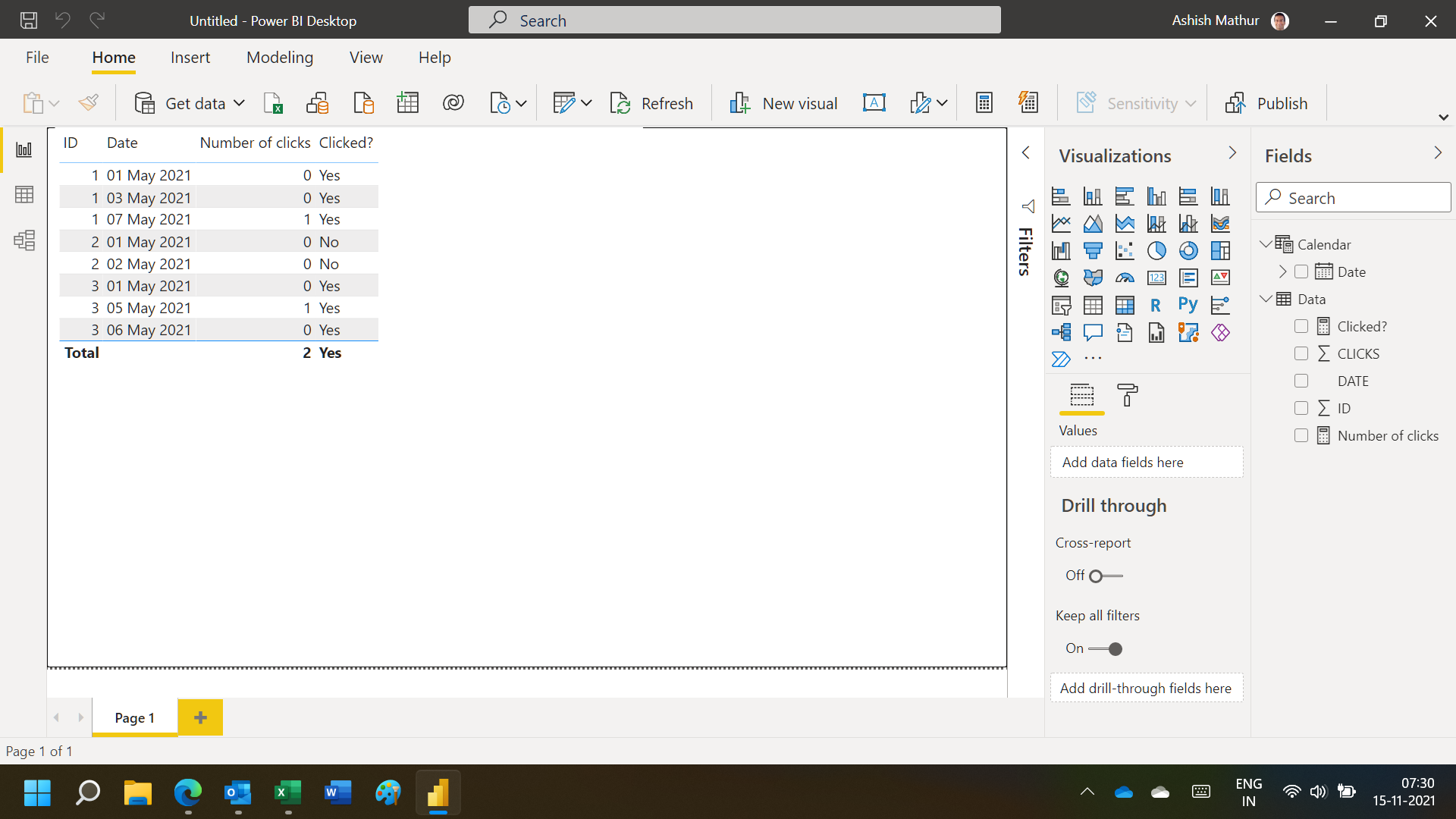
Task: Click the title bar Search box
Action: tap(734, 20)
